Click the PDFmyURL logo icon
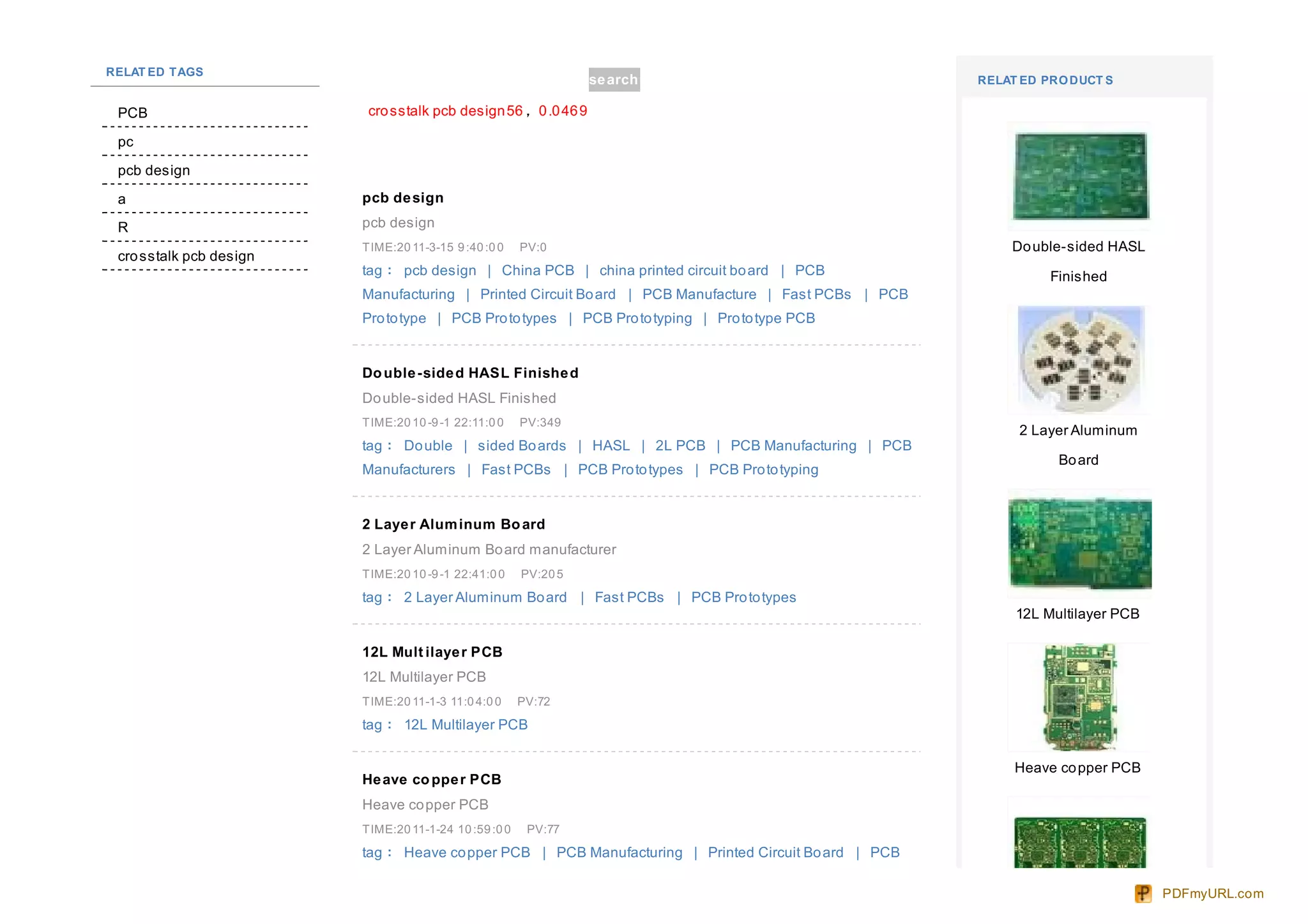The image size is (1308, 924). pos(1143,893)
